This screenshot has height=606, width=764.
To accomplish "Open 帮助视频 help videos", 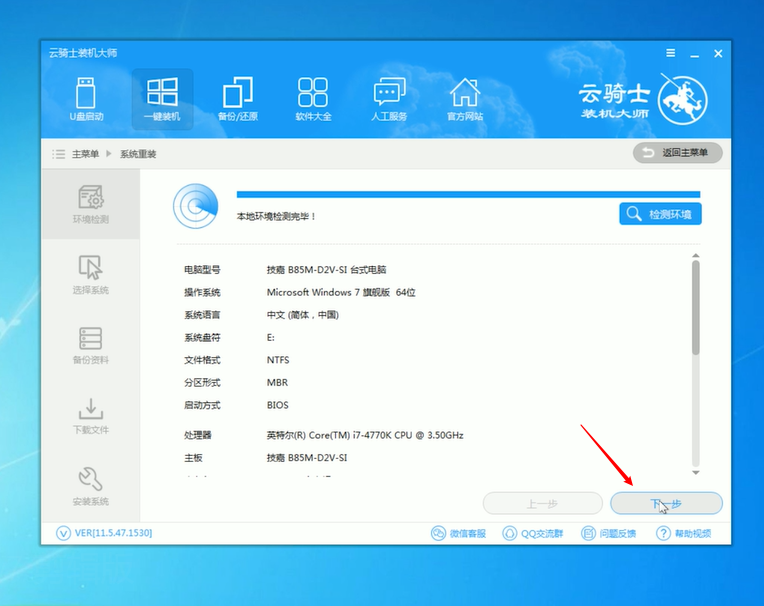I will point(683,533).
